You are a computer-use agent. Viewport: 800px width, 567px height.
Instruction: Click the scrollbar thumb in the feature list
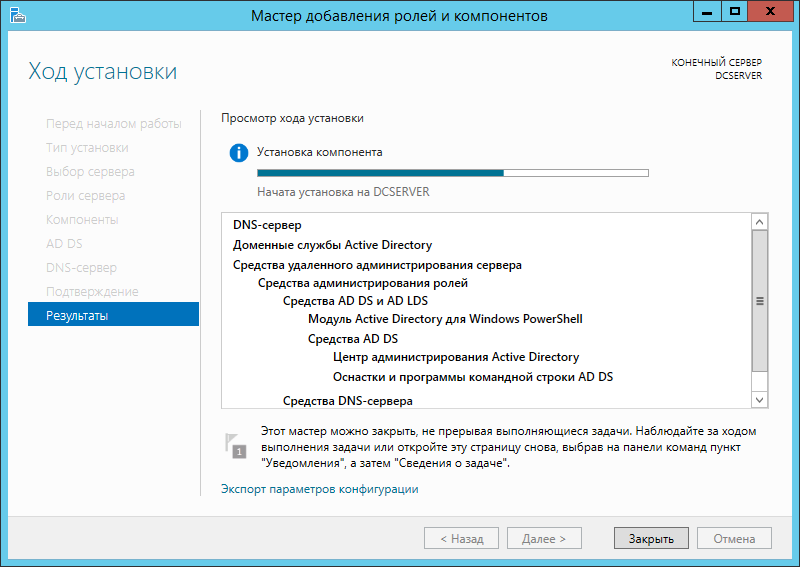click(x=760, y=301)
